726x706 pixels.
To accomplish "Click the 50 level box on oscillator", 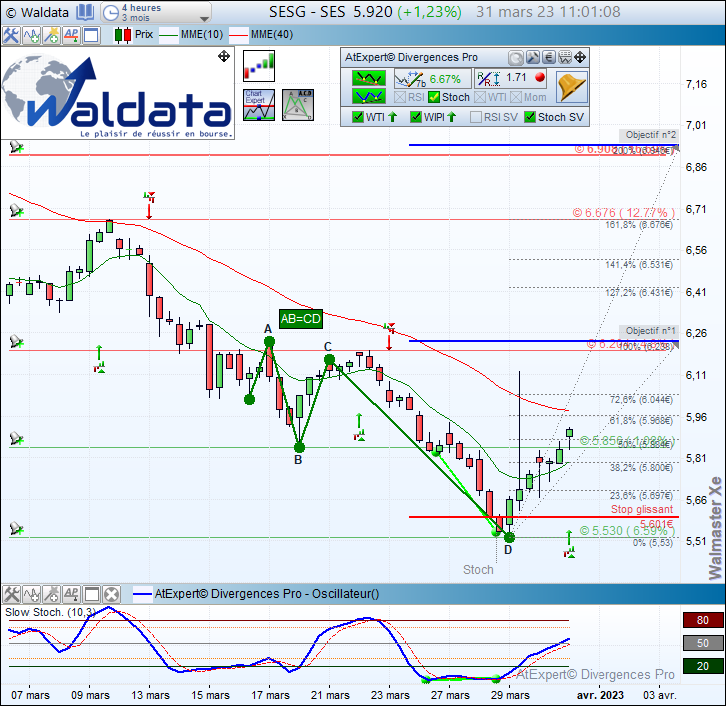I will 703,643.
